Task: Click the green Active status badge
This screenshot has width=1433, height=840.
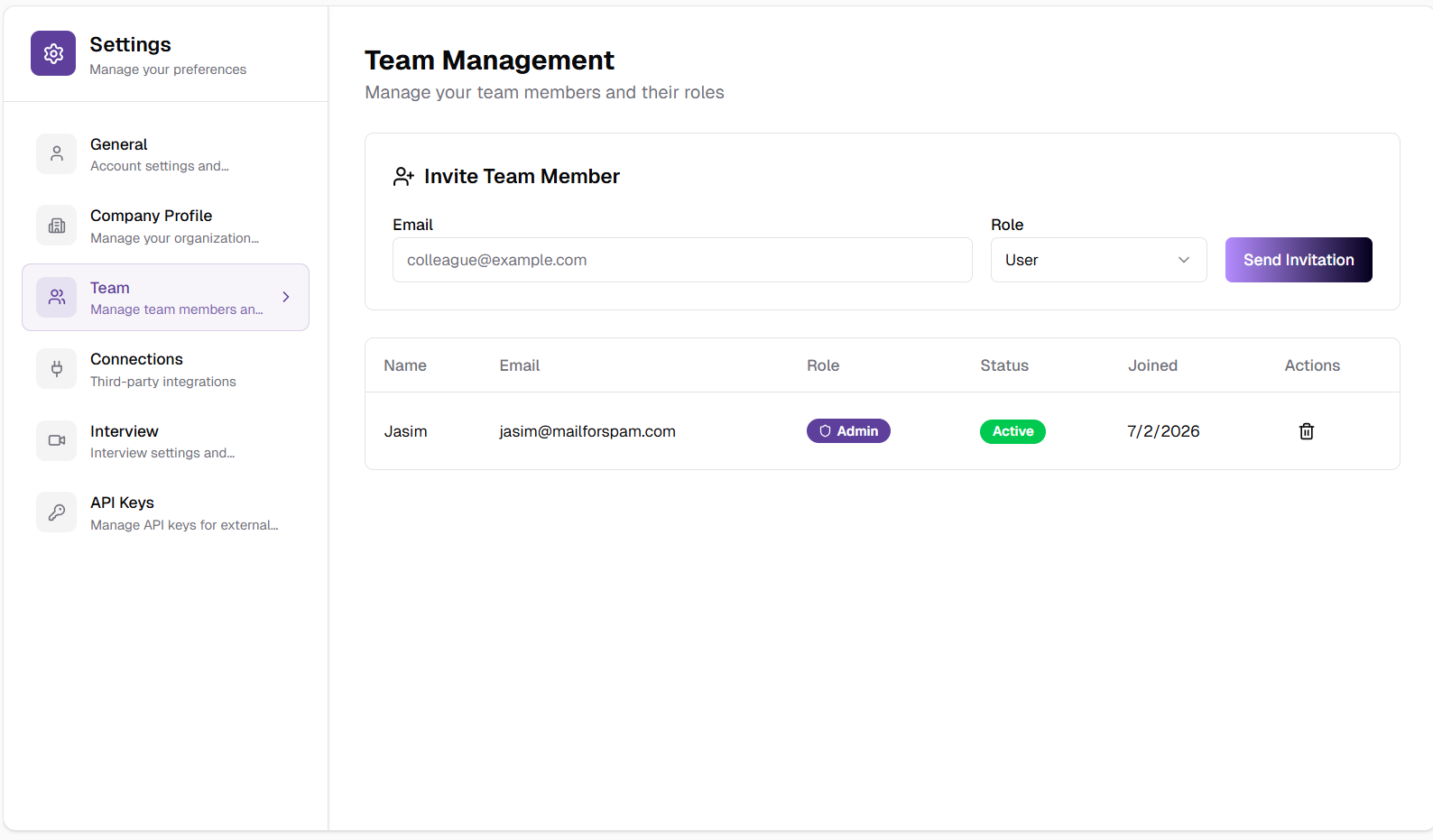Action: click(x=1012, y=431)
